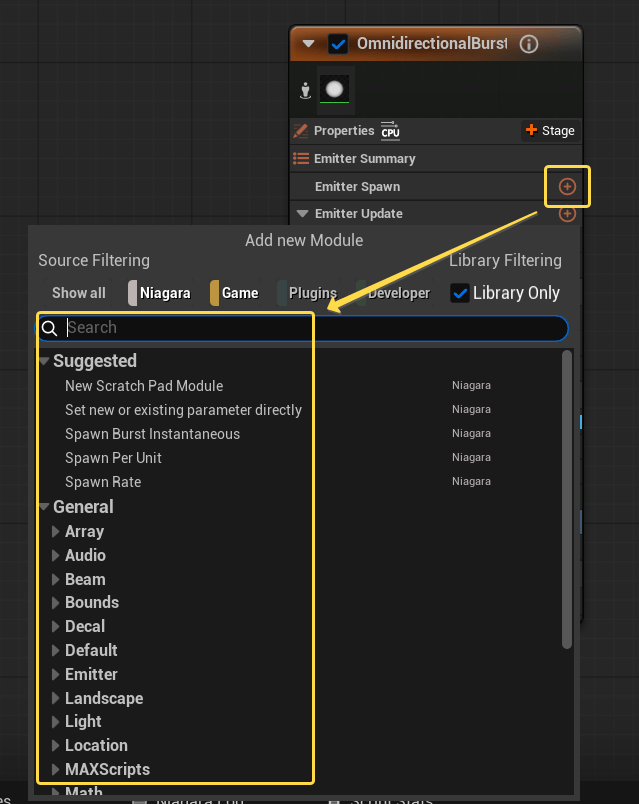Viewport: 639px width, 804px height.
Task: Expand the Bounds category
Action: click(55, 602)
